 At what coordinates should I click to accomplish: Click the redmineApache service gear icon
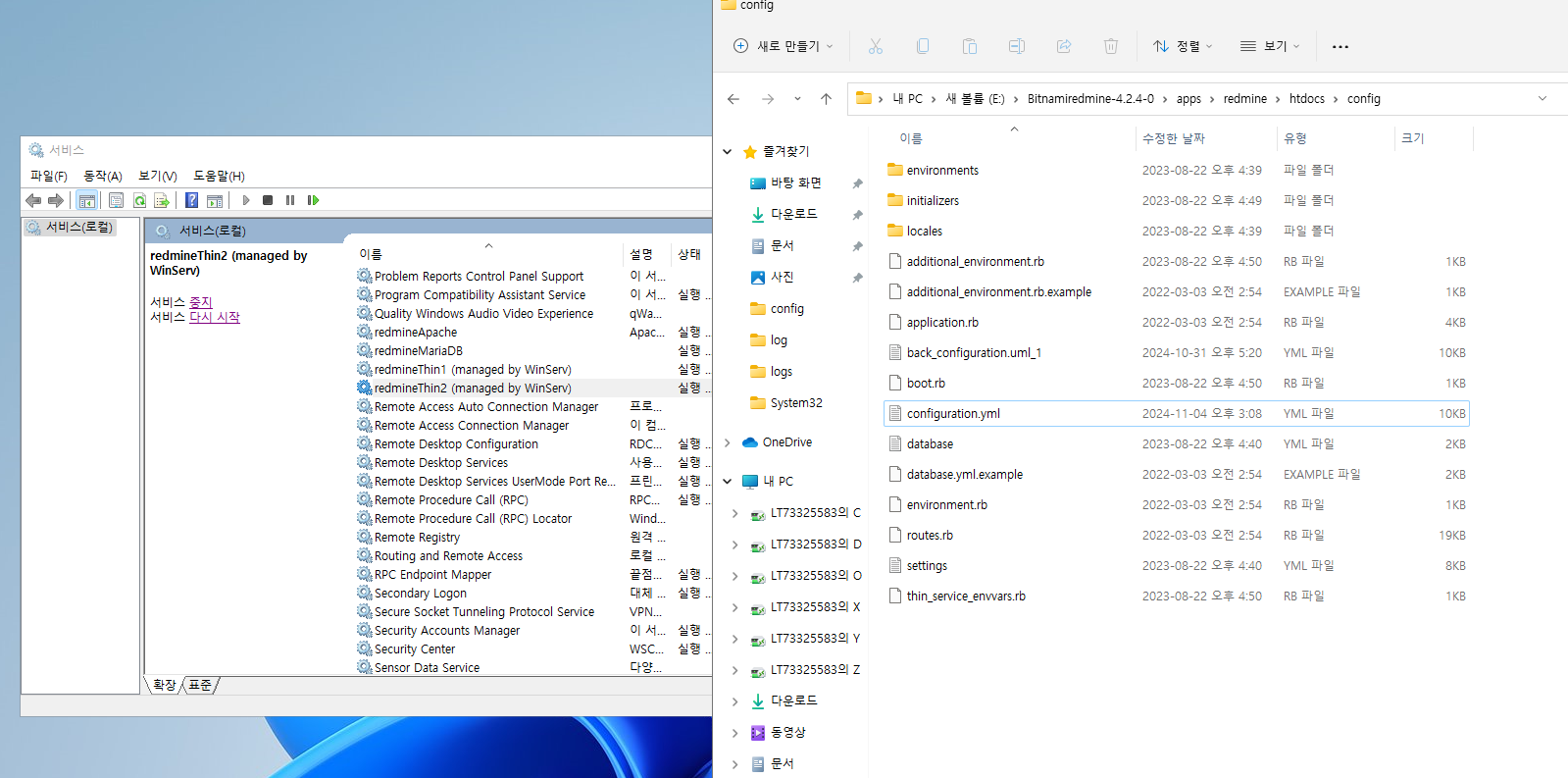click(x=365, y=332)
